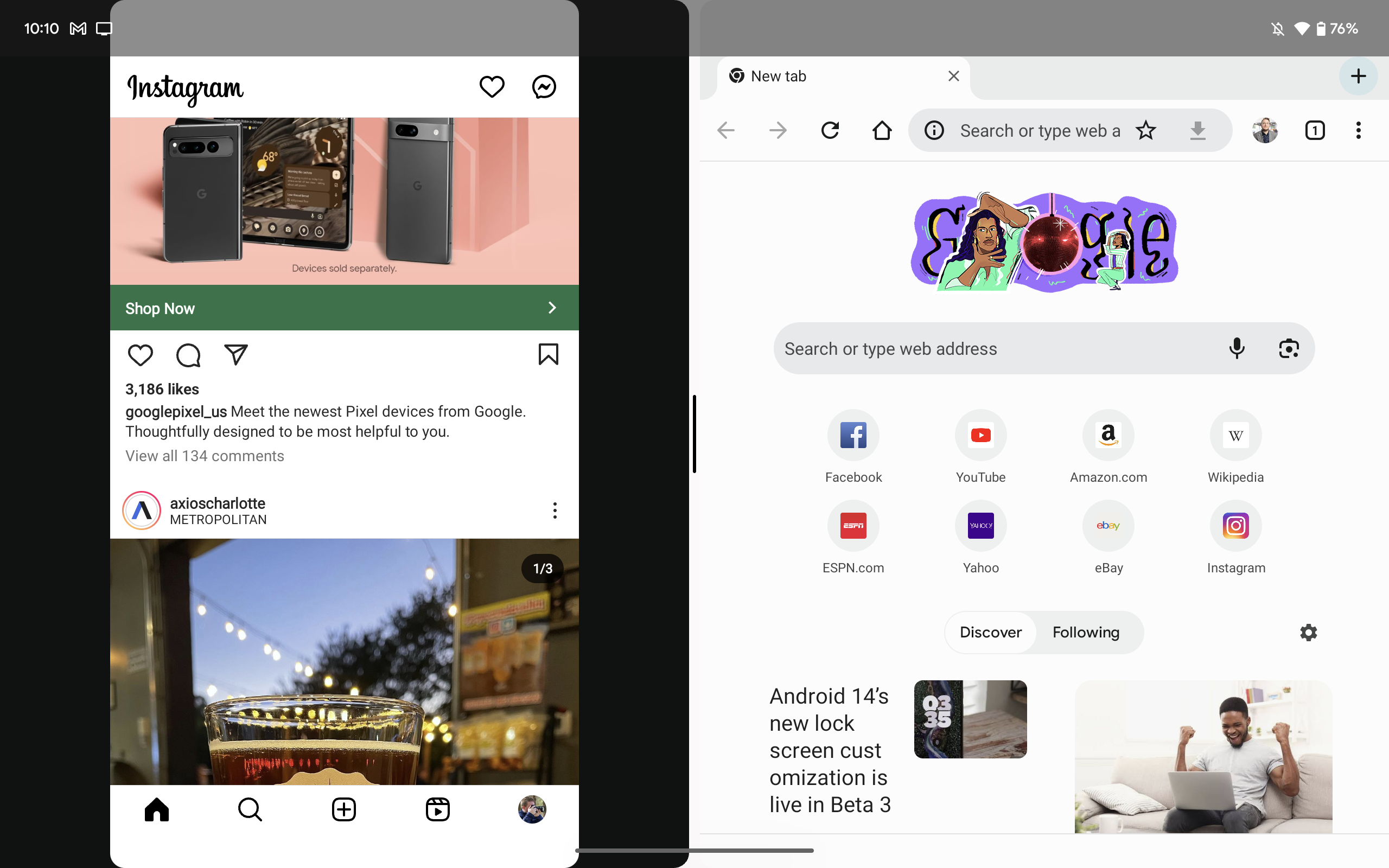The width and height of the screenshot is (1389, 868).
Task: Open Chrome tab manager icon
Action: [x=1314, y=129]
